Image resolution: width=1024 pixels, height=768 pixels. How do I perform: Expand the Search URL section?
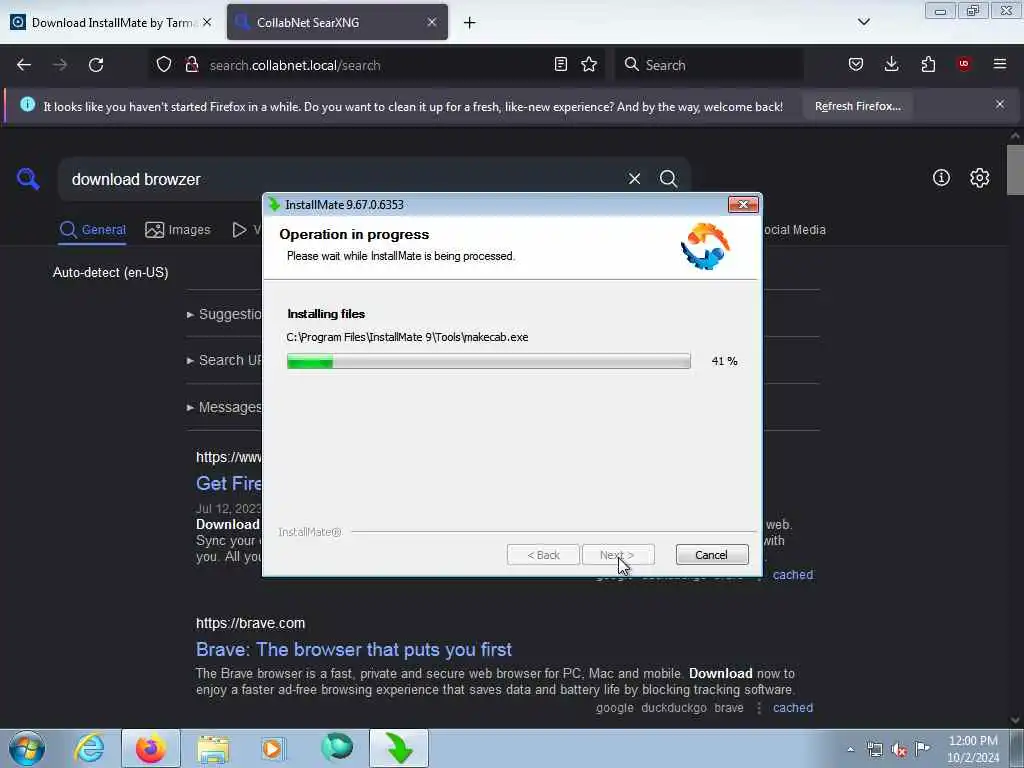click(224, 360)
